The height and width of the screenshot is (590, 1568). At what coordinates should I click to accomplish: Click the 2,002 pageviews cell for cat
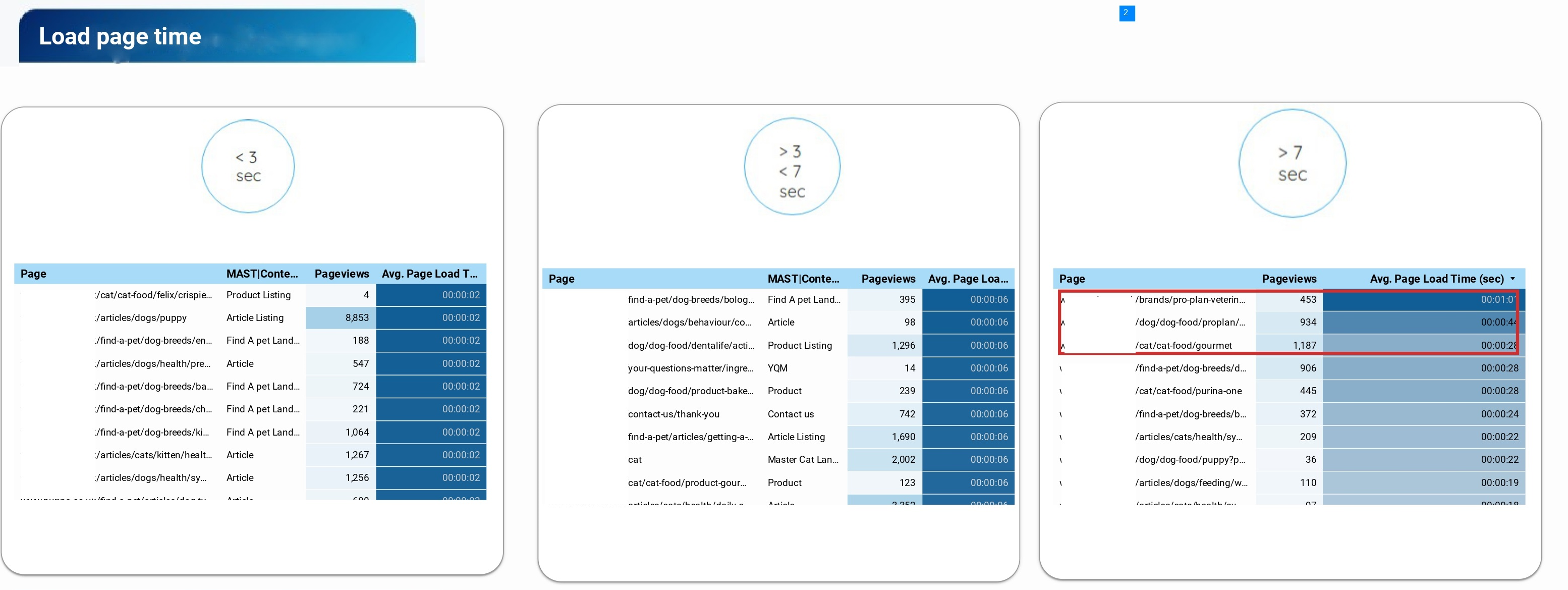pos(903,460)
